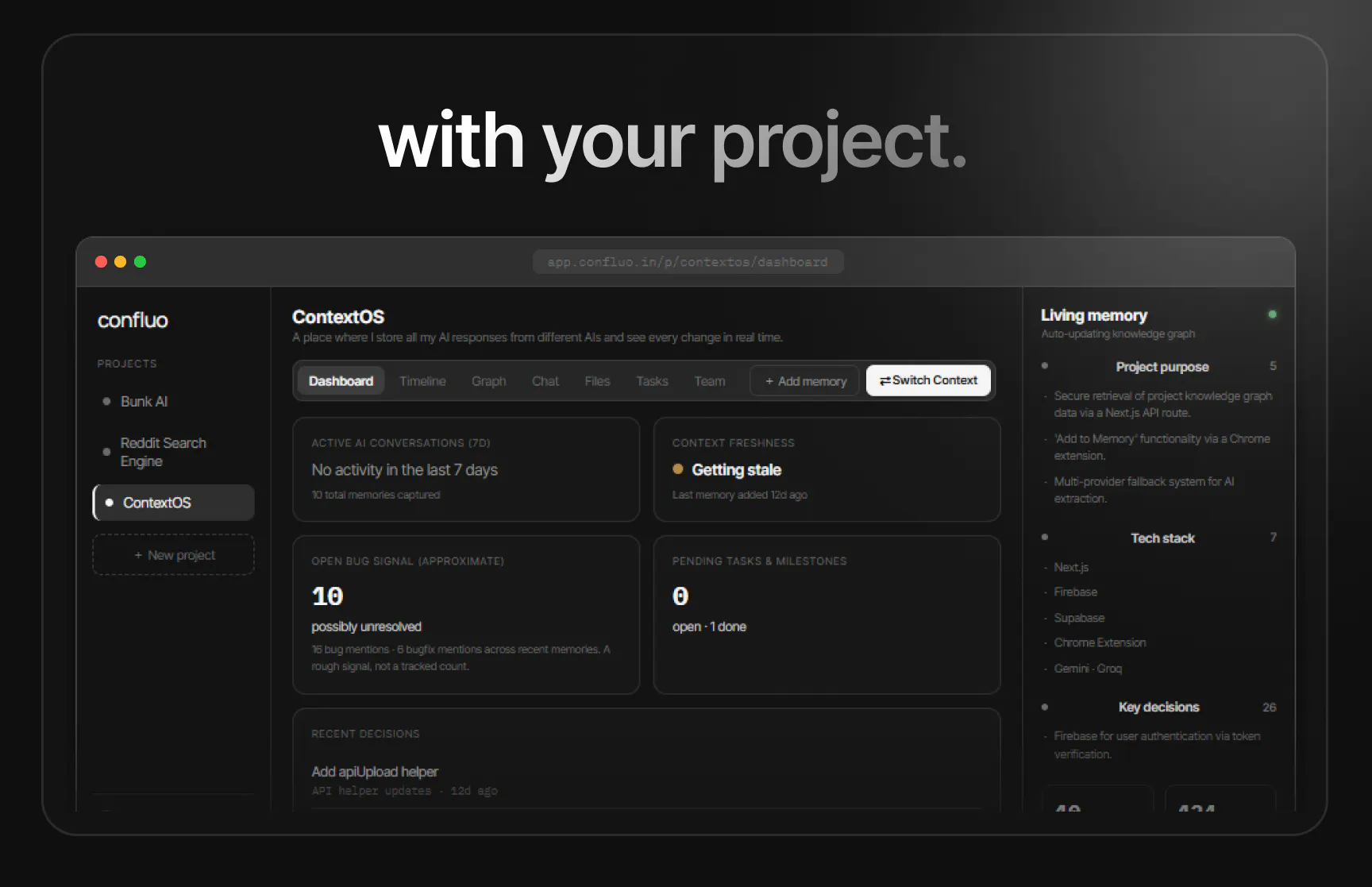Image resolution: width=1372 pixels, height=887 pixels.
Task: Click '10 total memories captured' text
Action: [376, 495]
